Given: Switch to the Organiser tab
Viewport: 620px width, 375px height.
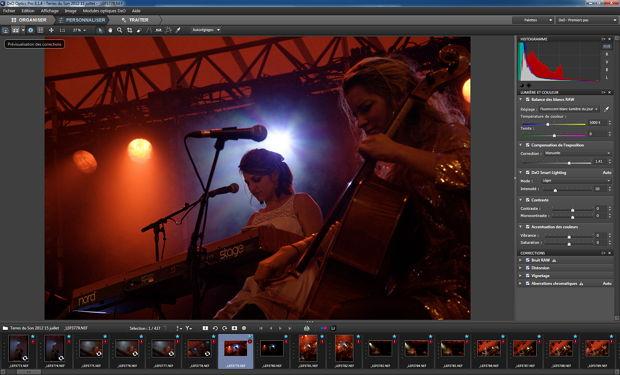Looking at the screenshot, I should tap(28, 20).
